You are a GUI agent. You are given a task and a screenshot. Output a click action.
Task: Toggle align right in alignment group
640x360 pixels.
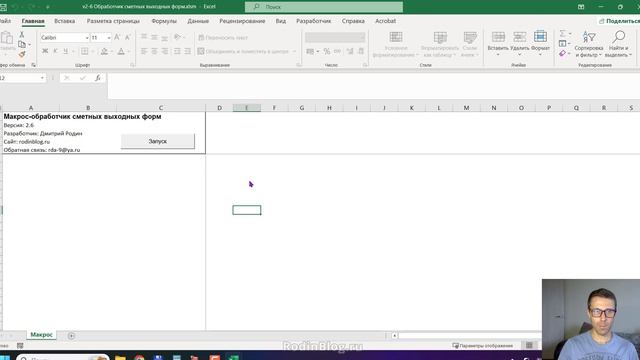coord(164,51)
